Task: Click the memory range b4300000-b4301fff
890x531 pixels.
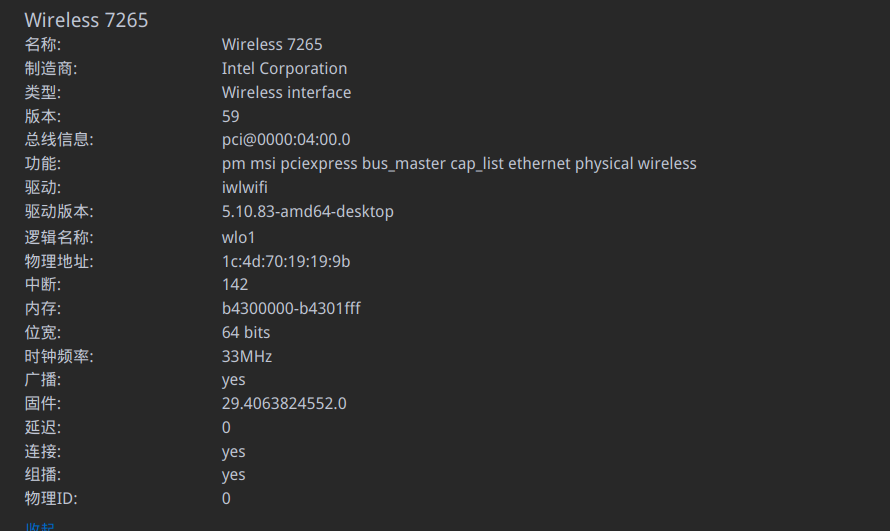Action: click(290, 309)
